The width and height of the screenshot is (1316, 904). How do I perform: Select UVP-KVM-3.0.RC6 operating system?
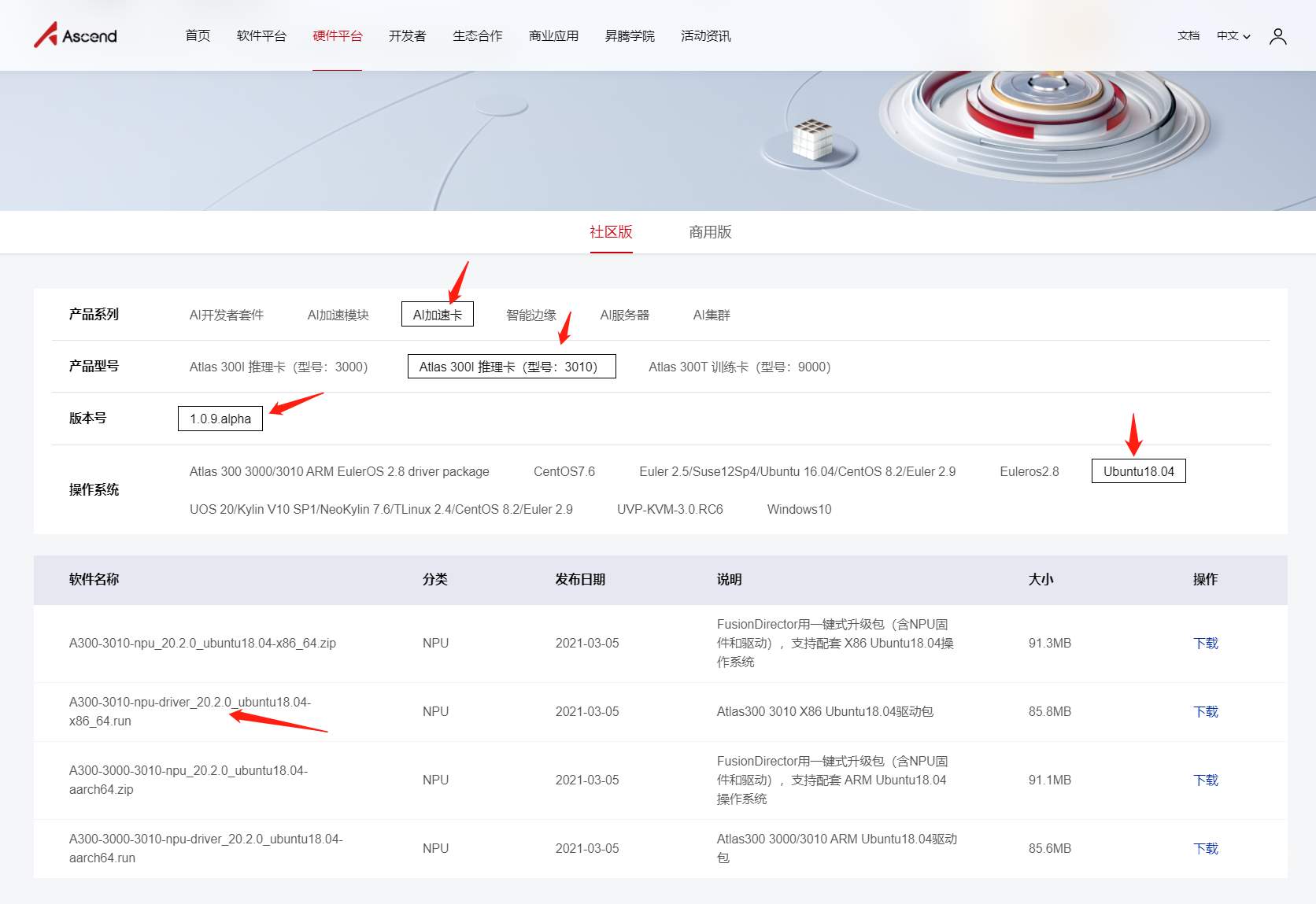pyautogui.click(x=670, y=509)
